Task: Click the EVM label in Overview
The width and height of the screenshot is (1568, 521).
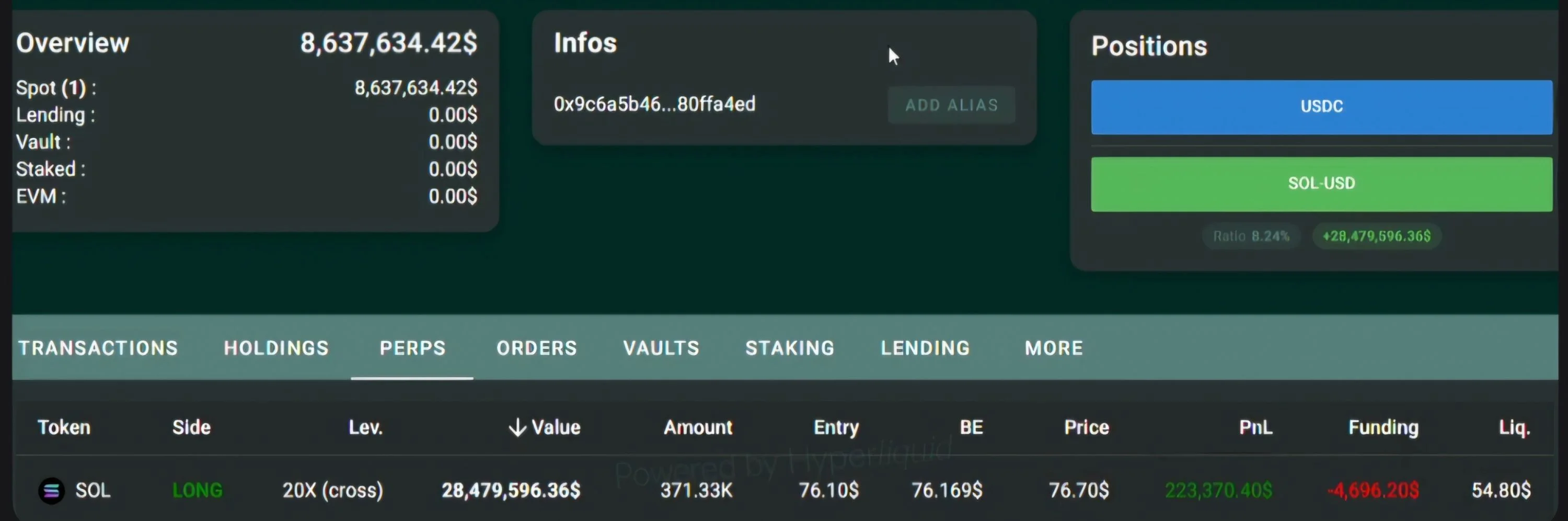Action: pyautogui.click(x=41, y=196)
